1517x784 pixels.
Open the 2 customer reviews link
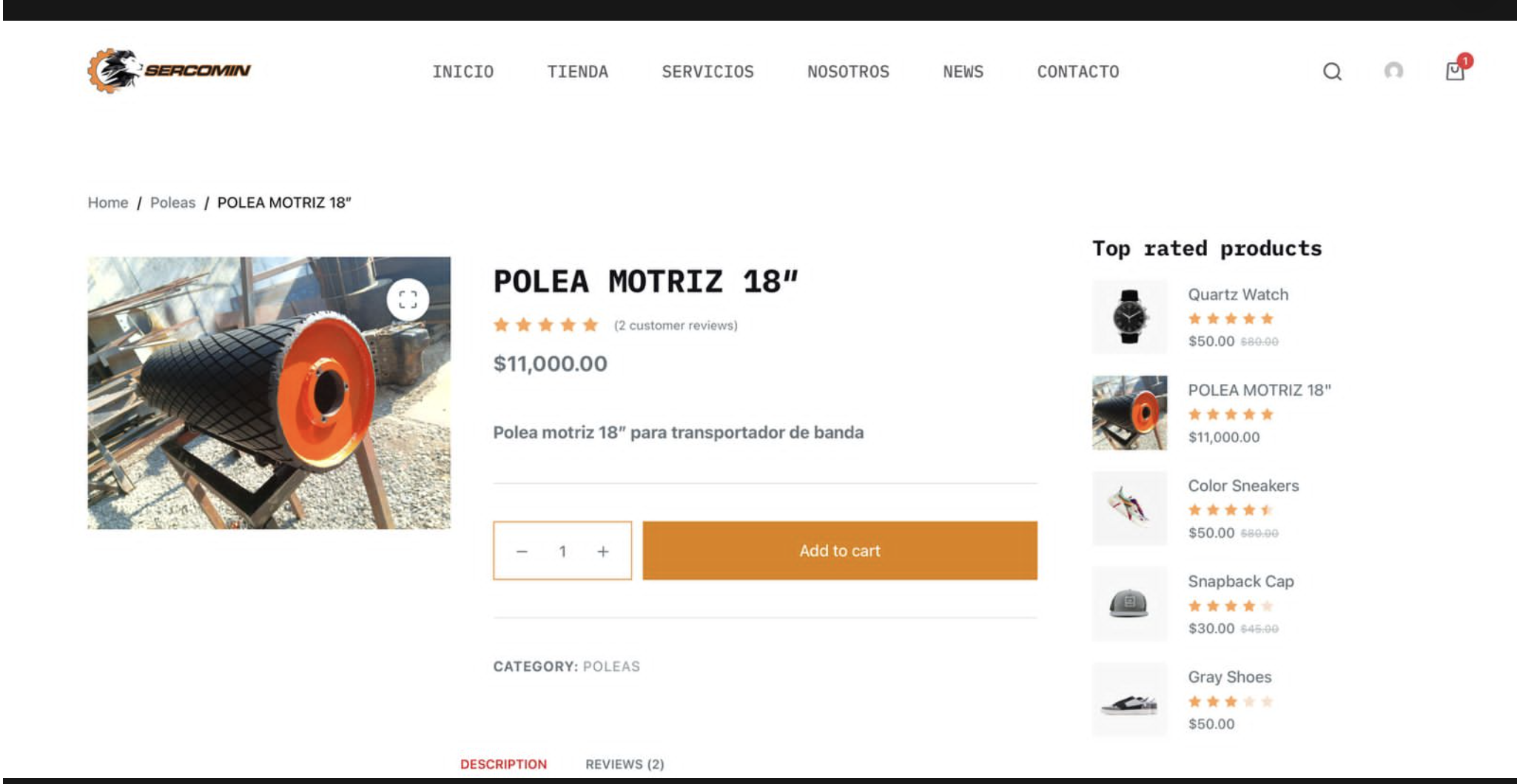[676, 325]
